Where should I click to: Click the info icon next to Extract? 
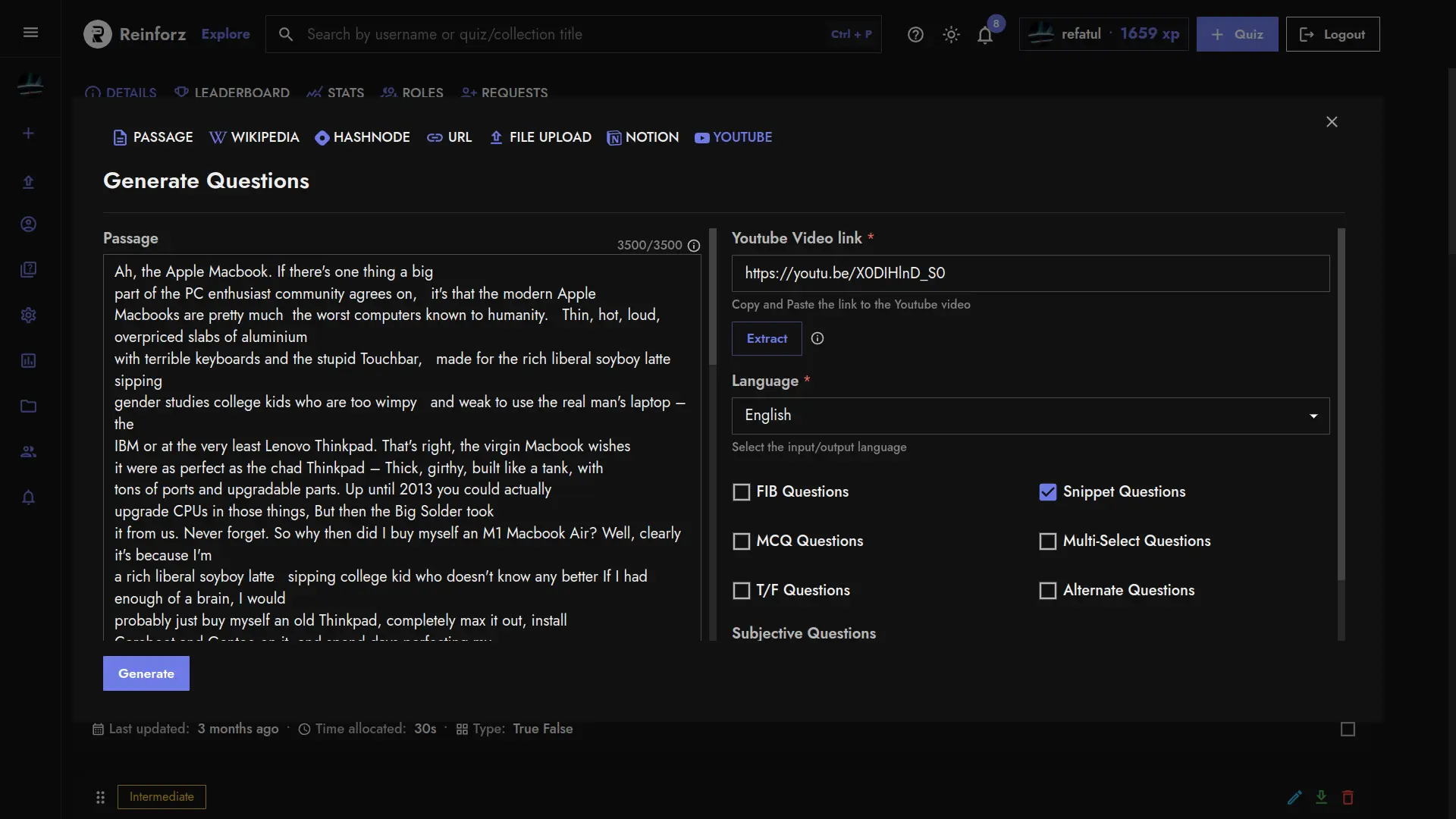click(x=817, y=339)
